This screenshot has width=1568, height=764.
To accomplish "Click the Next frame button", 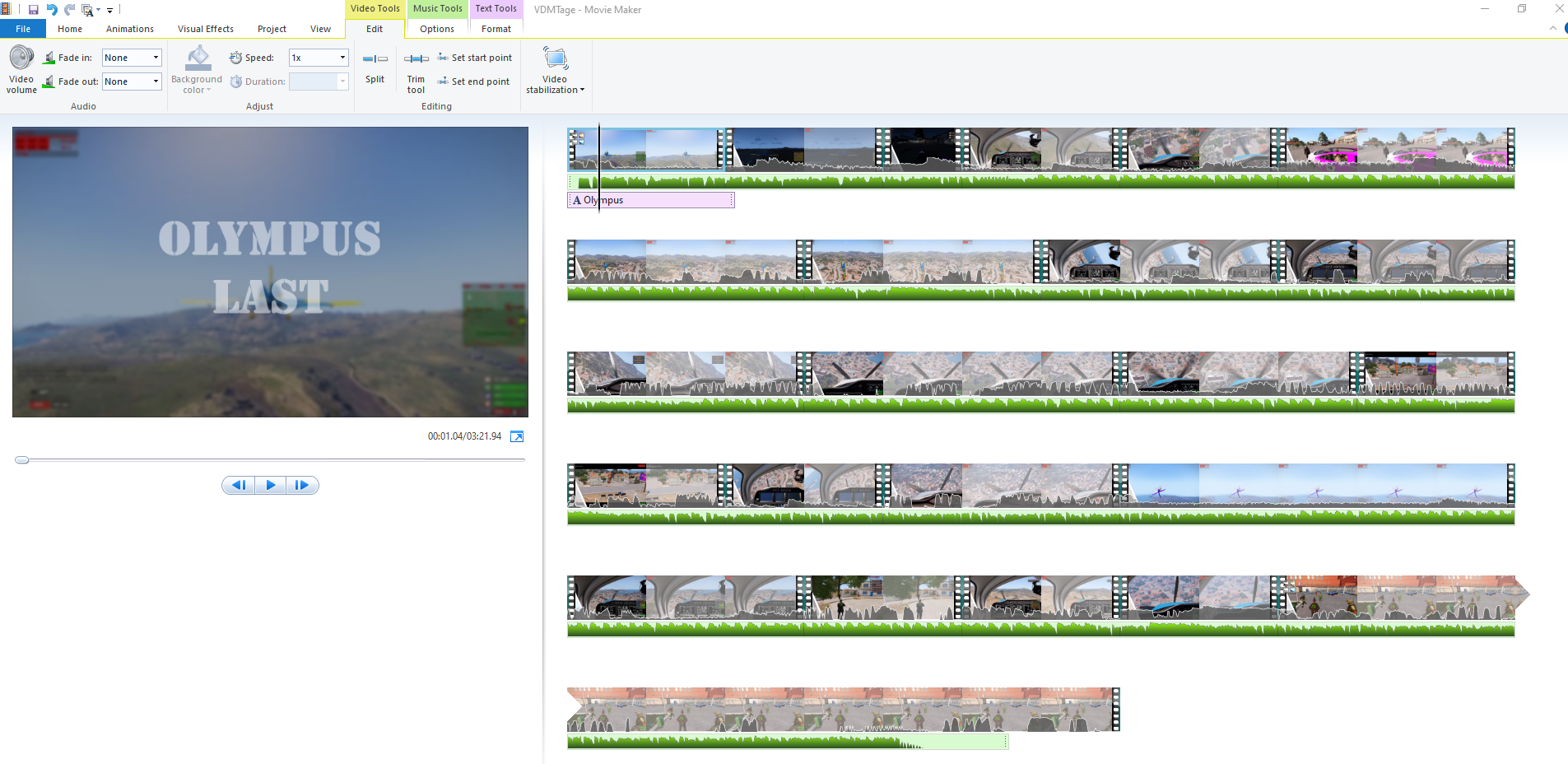I will coord(302,486).
